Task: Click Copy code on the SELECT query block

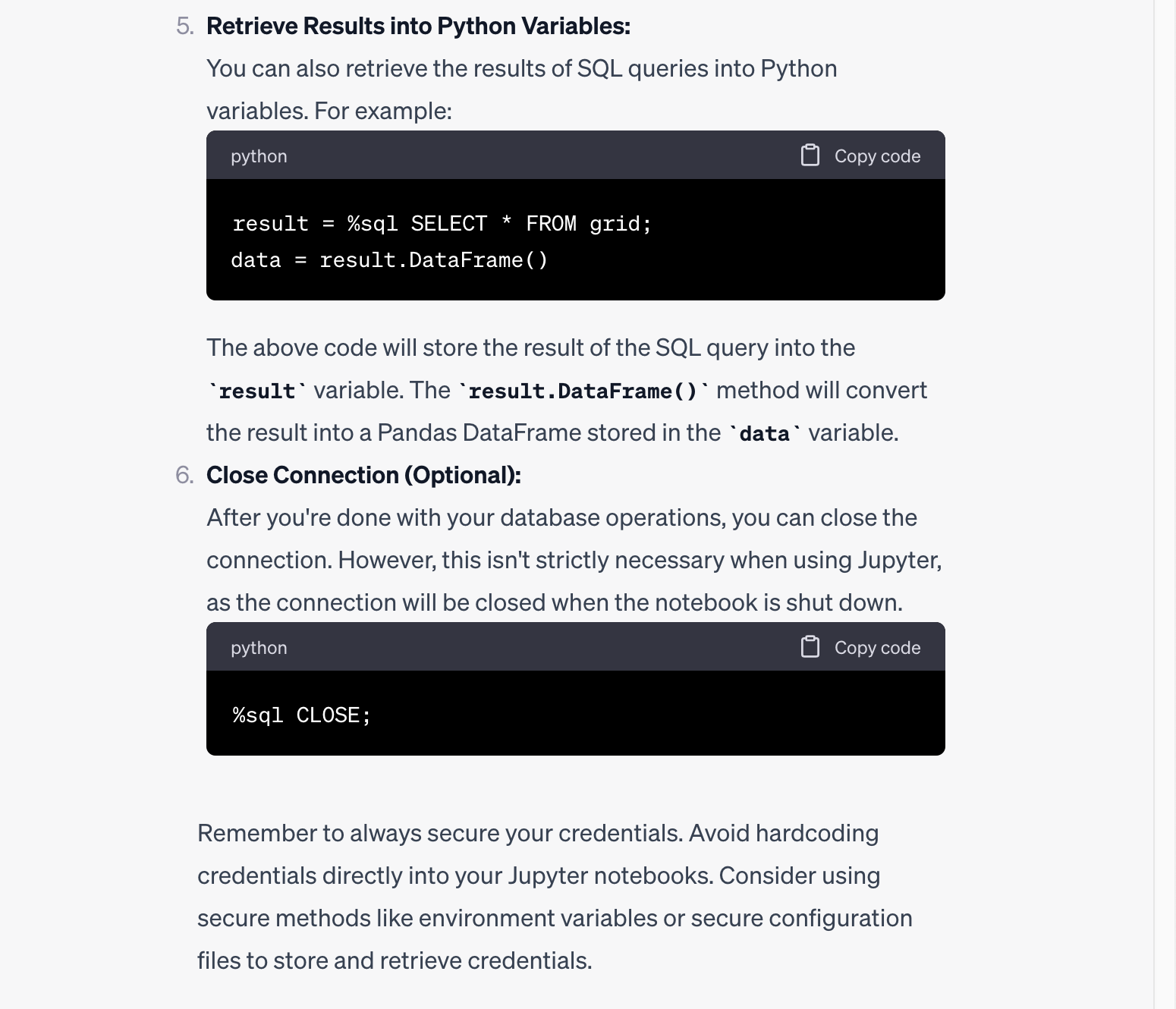Action: click(x=877, y=155)
